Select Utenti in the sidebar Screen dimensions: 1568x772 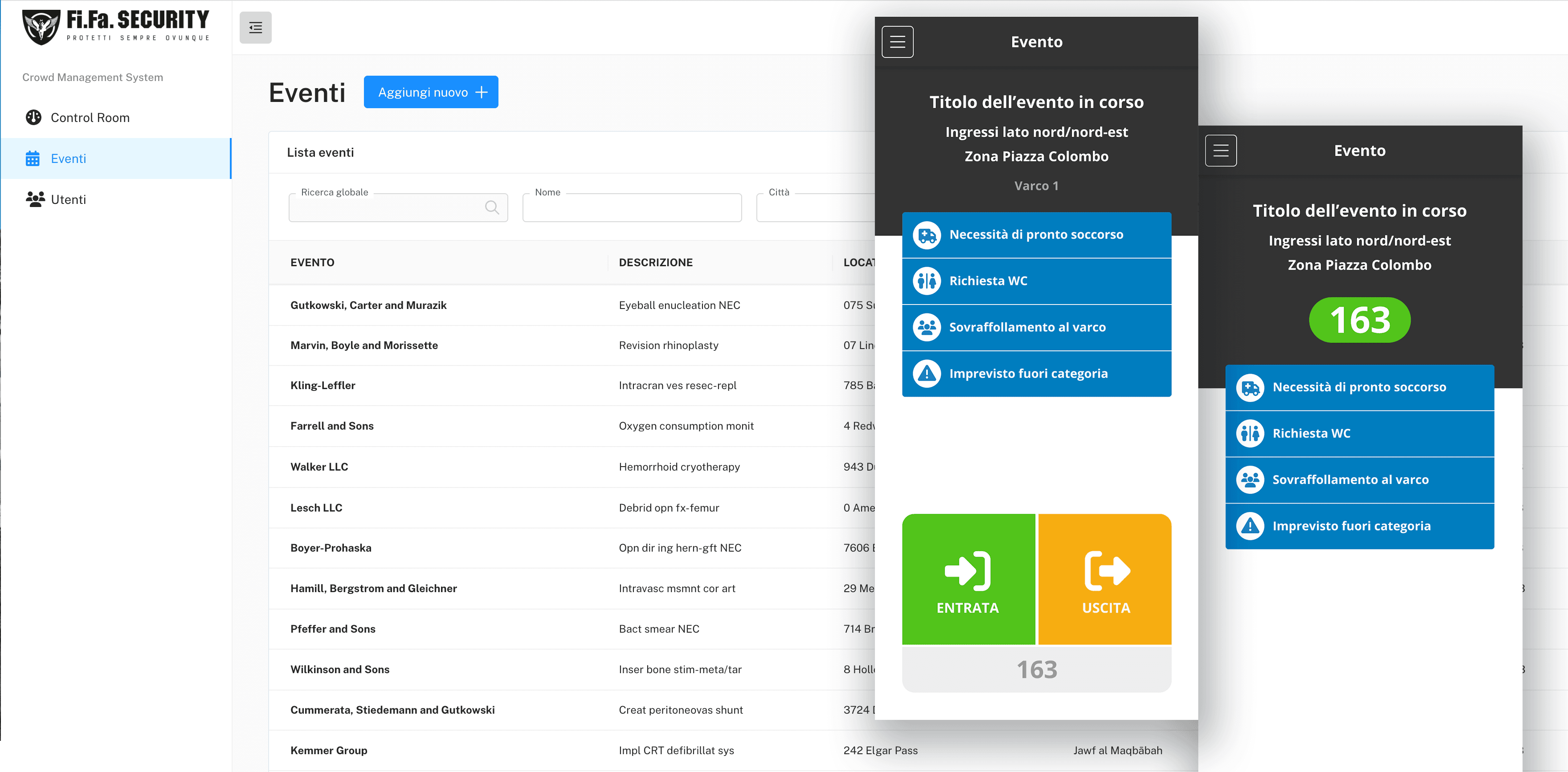click(68, 199)
